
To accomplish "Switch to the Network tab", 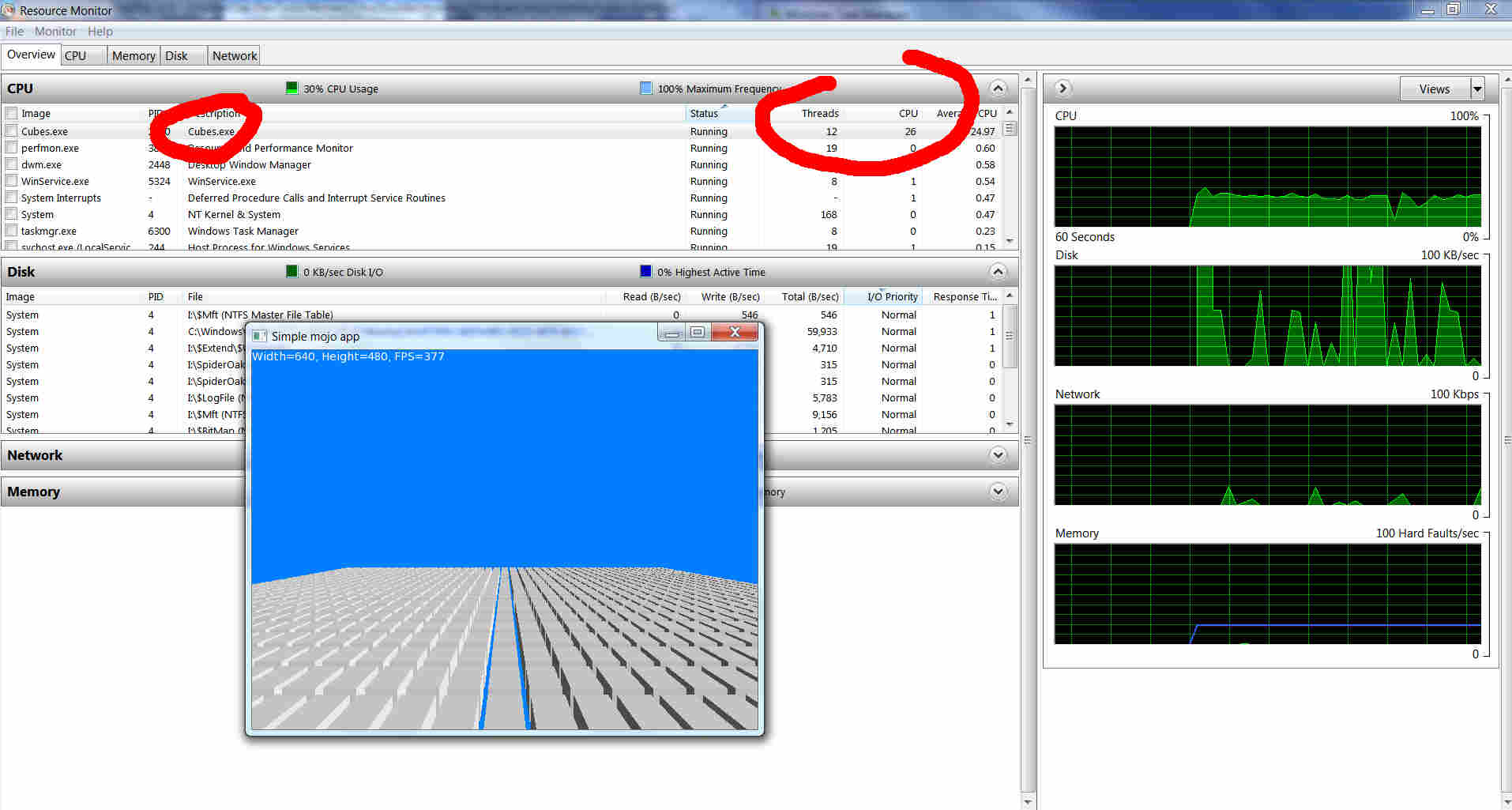I will (235, 55).
